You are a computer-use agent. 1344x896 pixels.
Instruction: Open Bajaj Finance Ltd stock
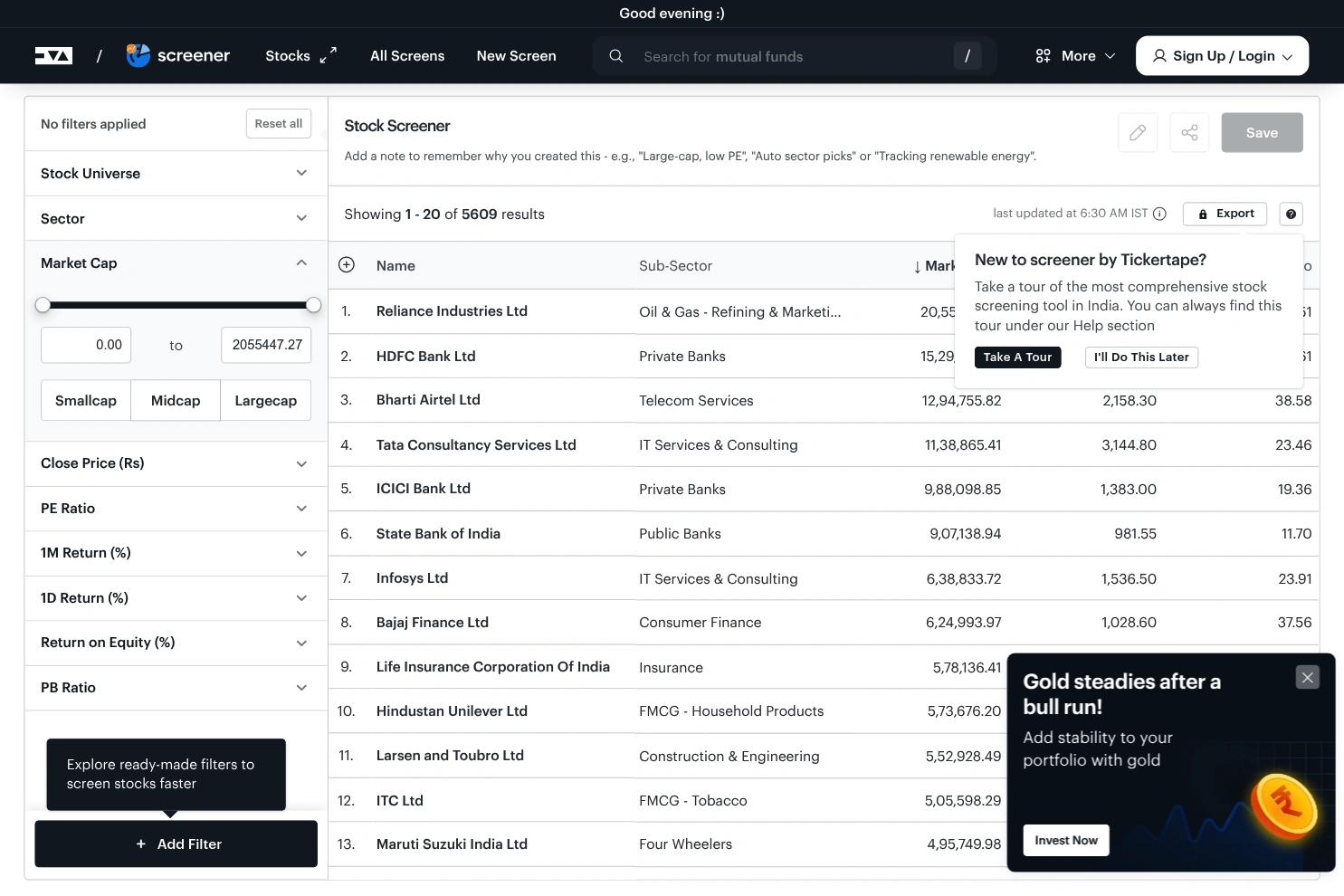[433, 623]
